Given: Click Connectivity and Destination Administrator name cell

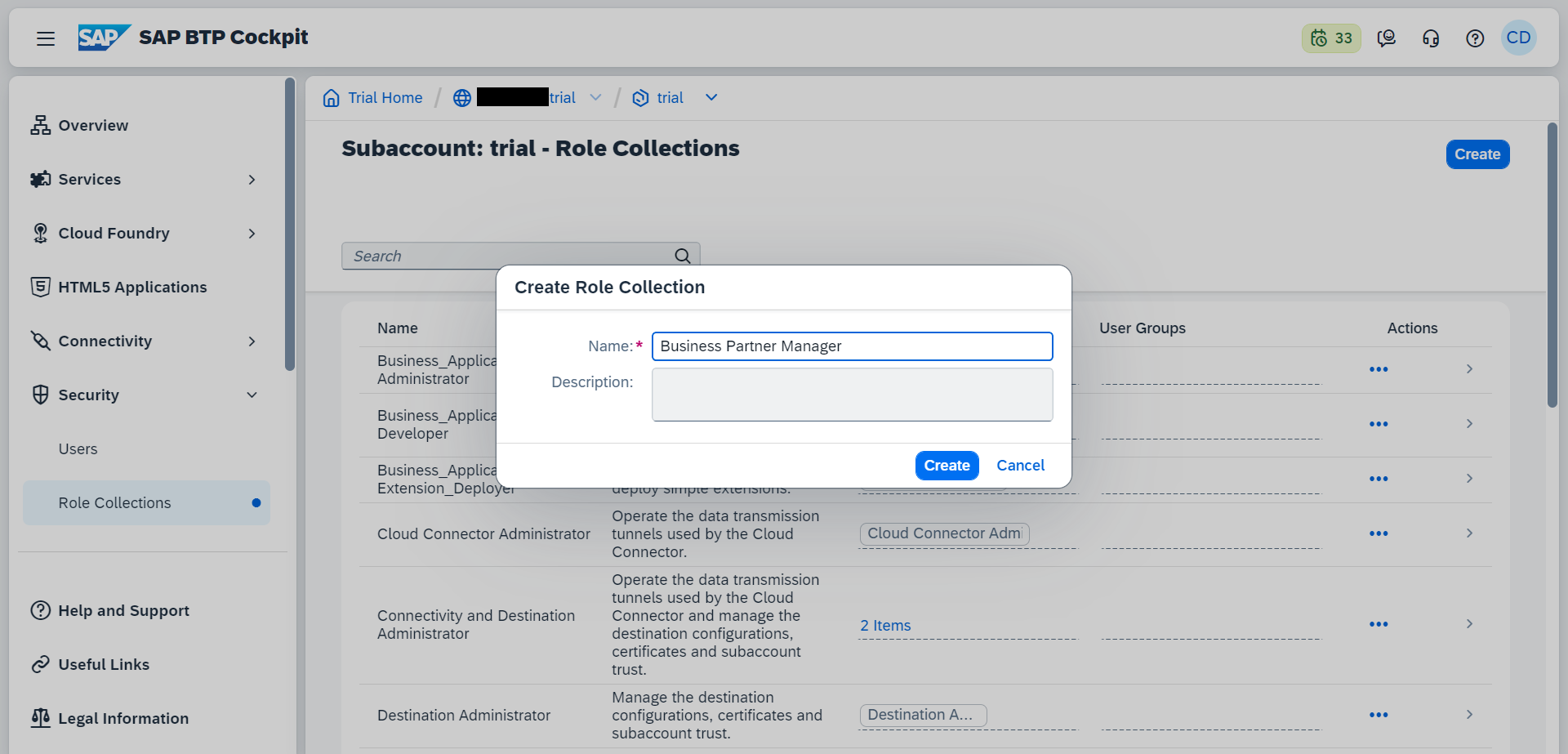Looking at the screenshot, I should pos(476,625).
